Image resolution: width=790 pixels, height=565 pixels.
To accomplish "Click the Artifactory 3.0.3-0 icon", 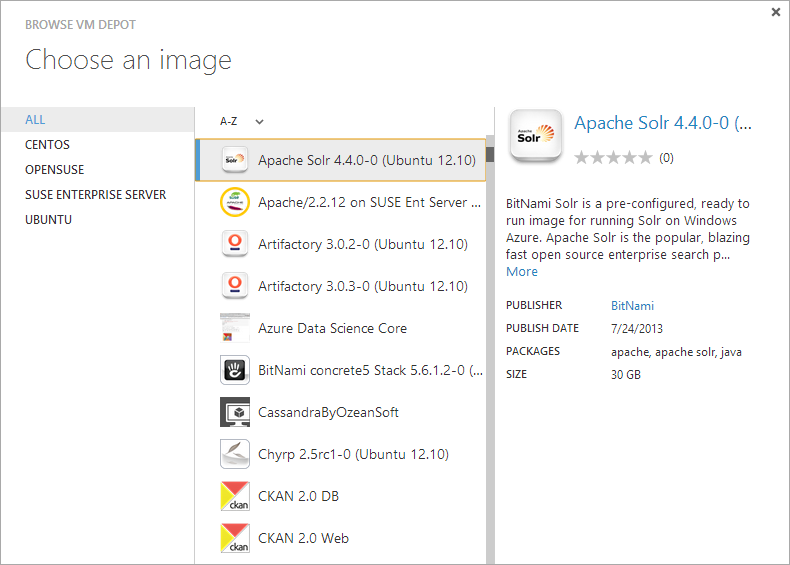I will [235, 286].
